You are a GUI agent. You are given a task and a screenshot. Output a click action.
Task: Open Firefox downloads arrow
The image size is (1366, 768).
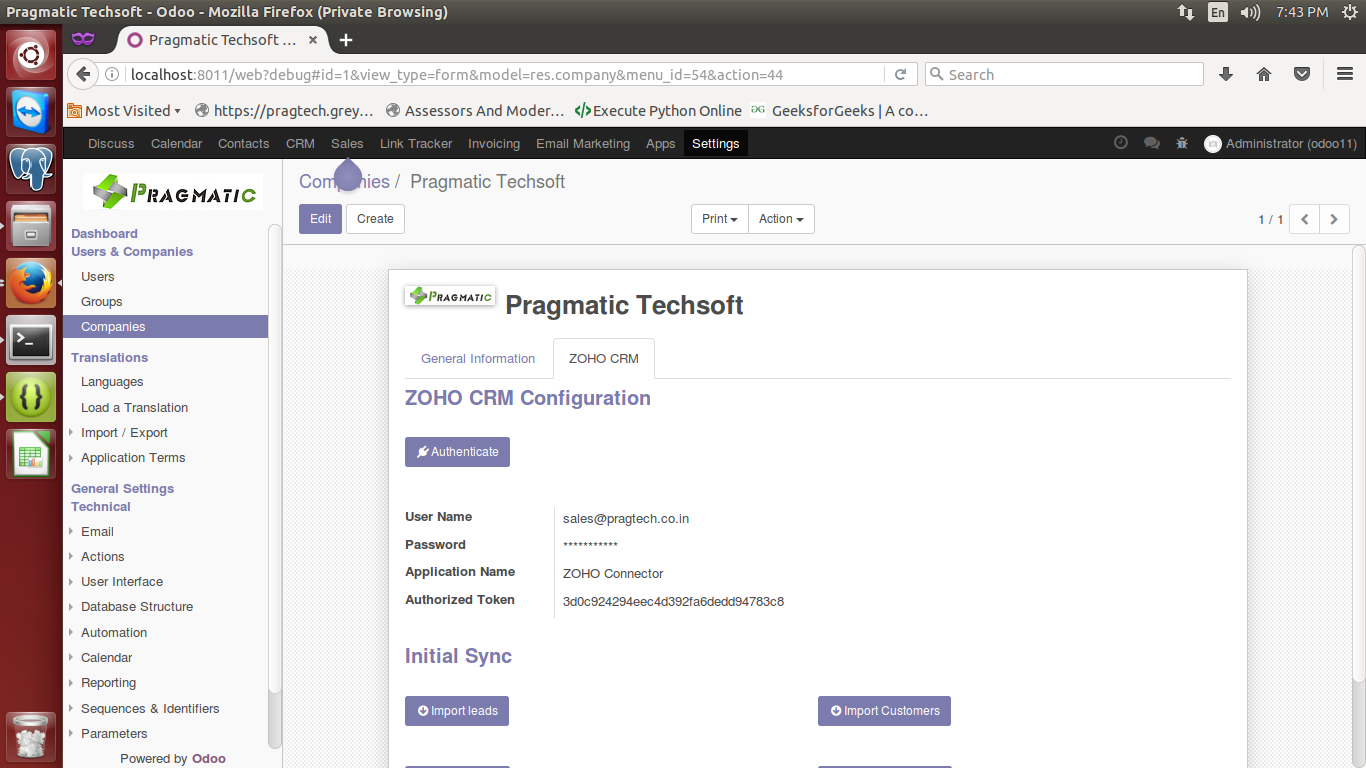point(1226,74)
